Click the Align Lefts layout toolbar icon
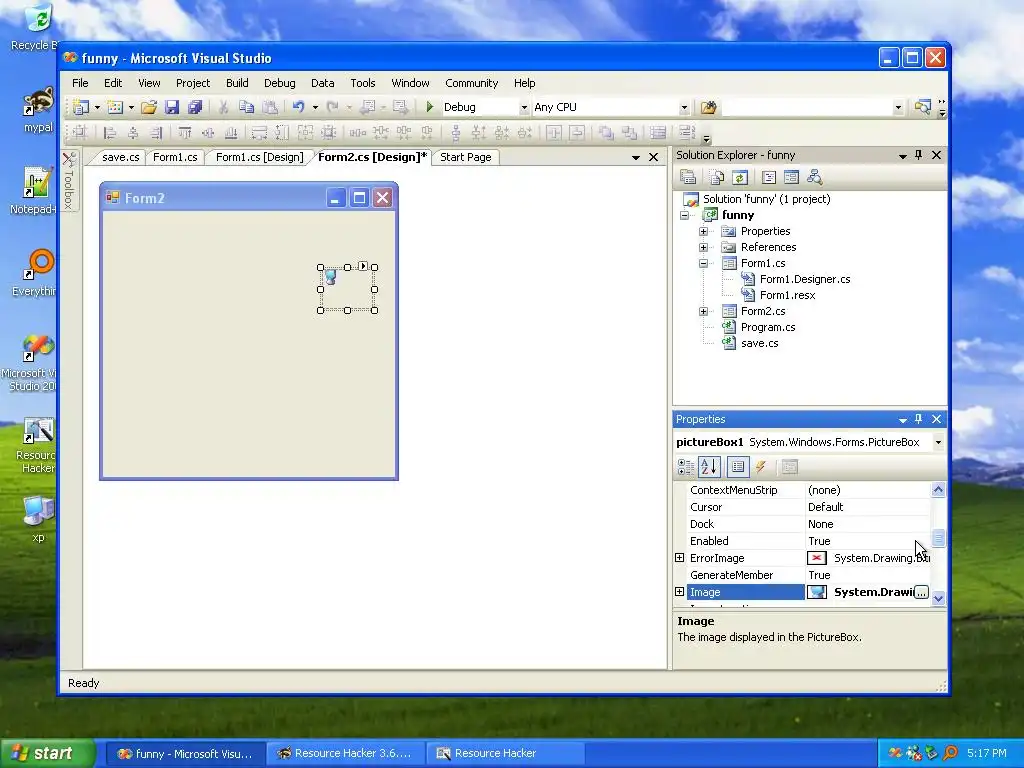 [110, 133]
